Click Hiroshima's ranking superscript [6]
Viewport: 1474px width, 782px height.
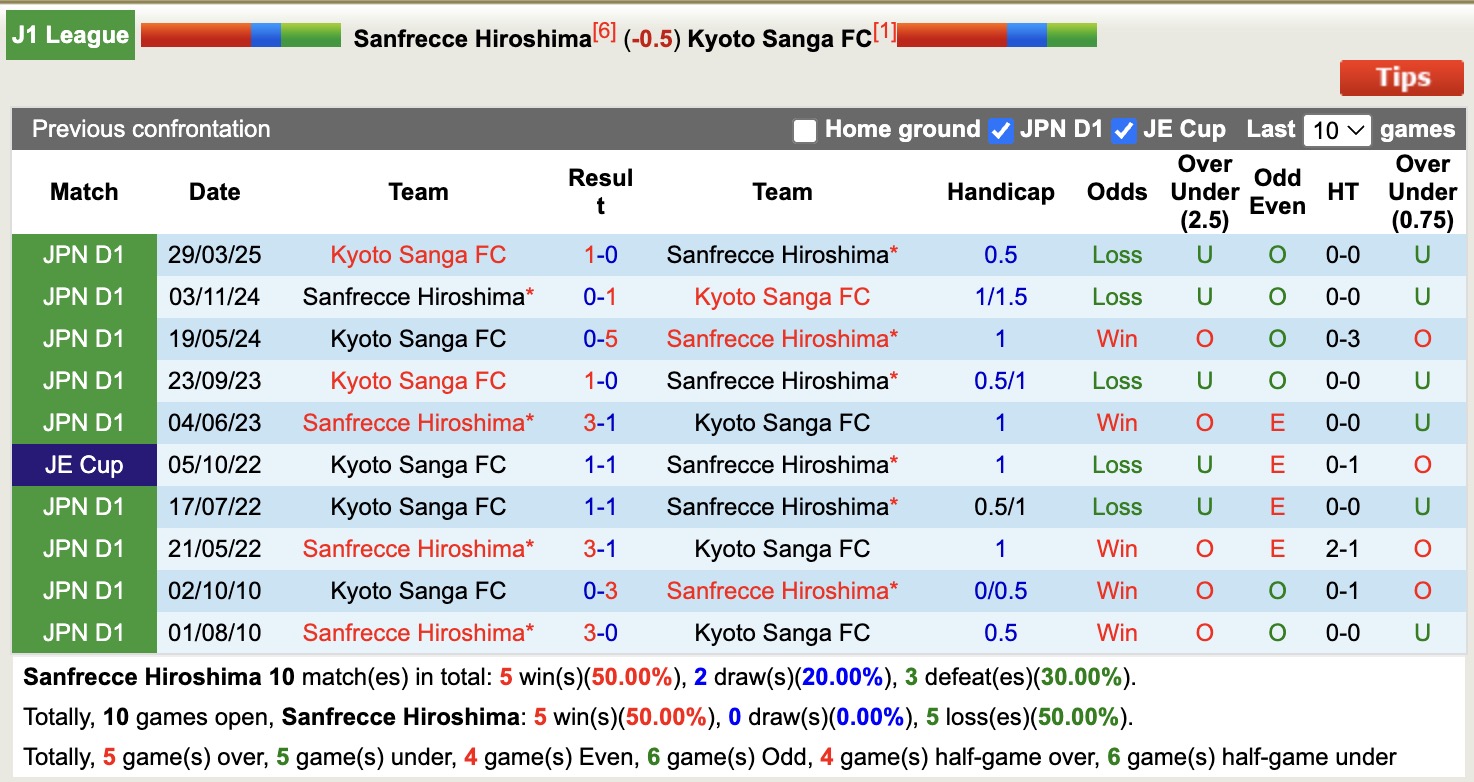point(602,30)
